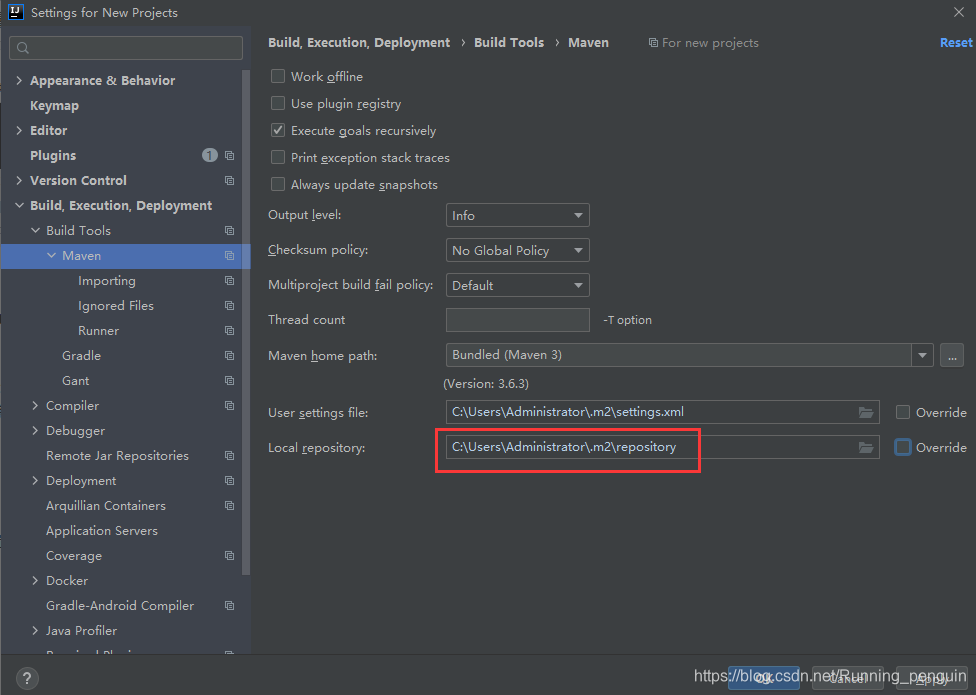Click the project-level icon beside Ignored Files
Screen dimensions: 976x695
[x=229, y=306]
